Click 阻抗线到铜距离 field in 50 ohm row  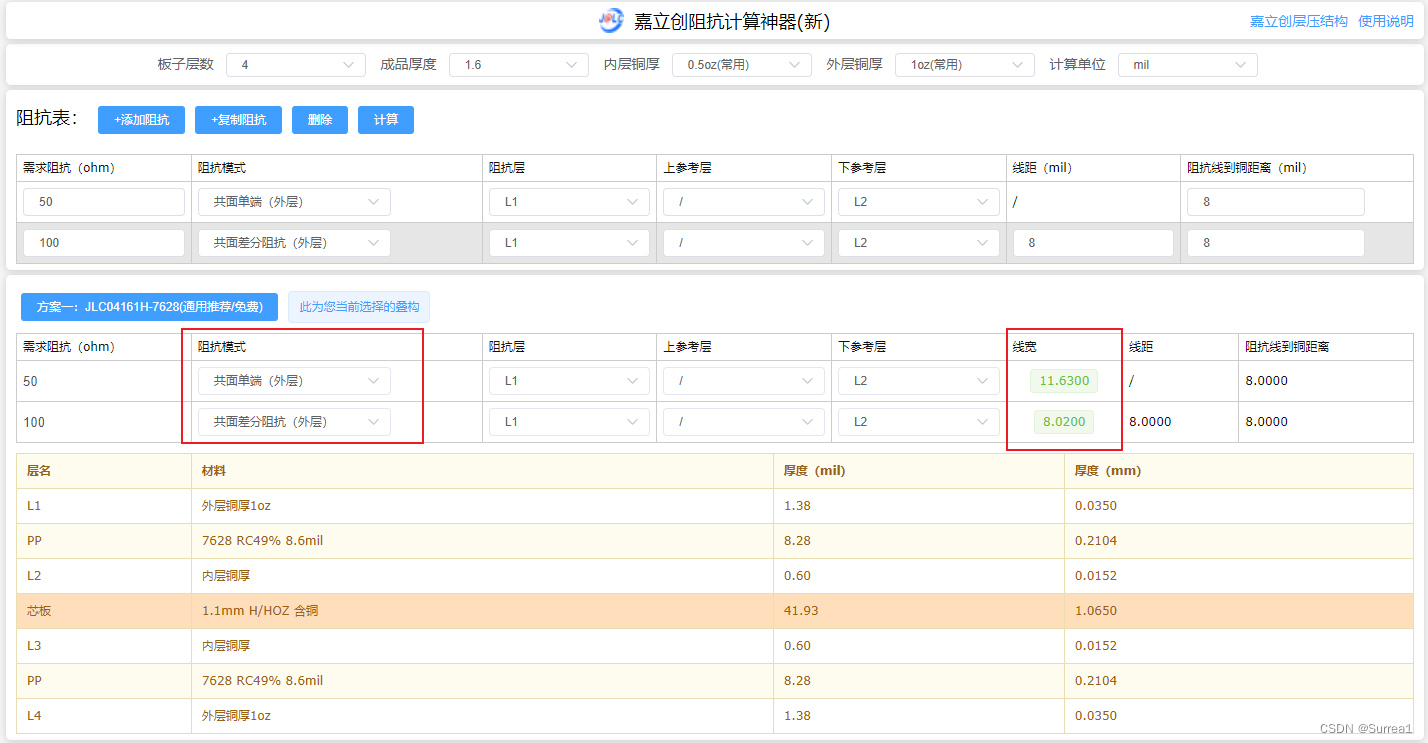coord(1276,202)
